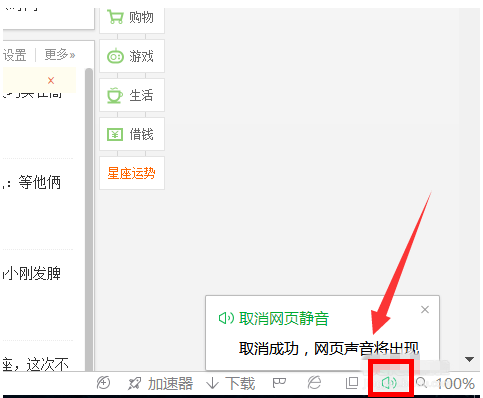483x398 pixels.
Task: Click the flag icon in status bar
Action: [x=279, y=383]
